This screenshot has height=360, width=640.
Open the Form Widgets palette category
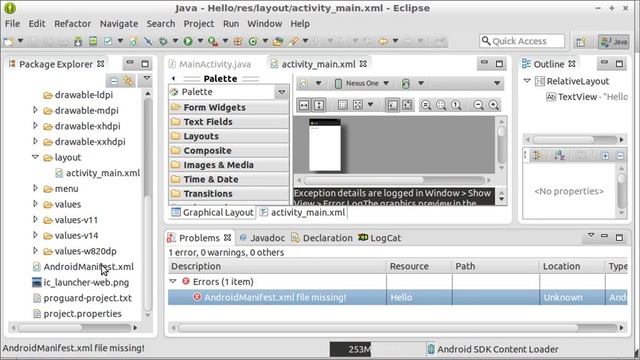pyautogui.click(x=229, y=107)
